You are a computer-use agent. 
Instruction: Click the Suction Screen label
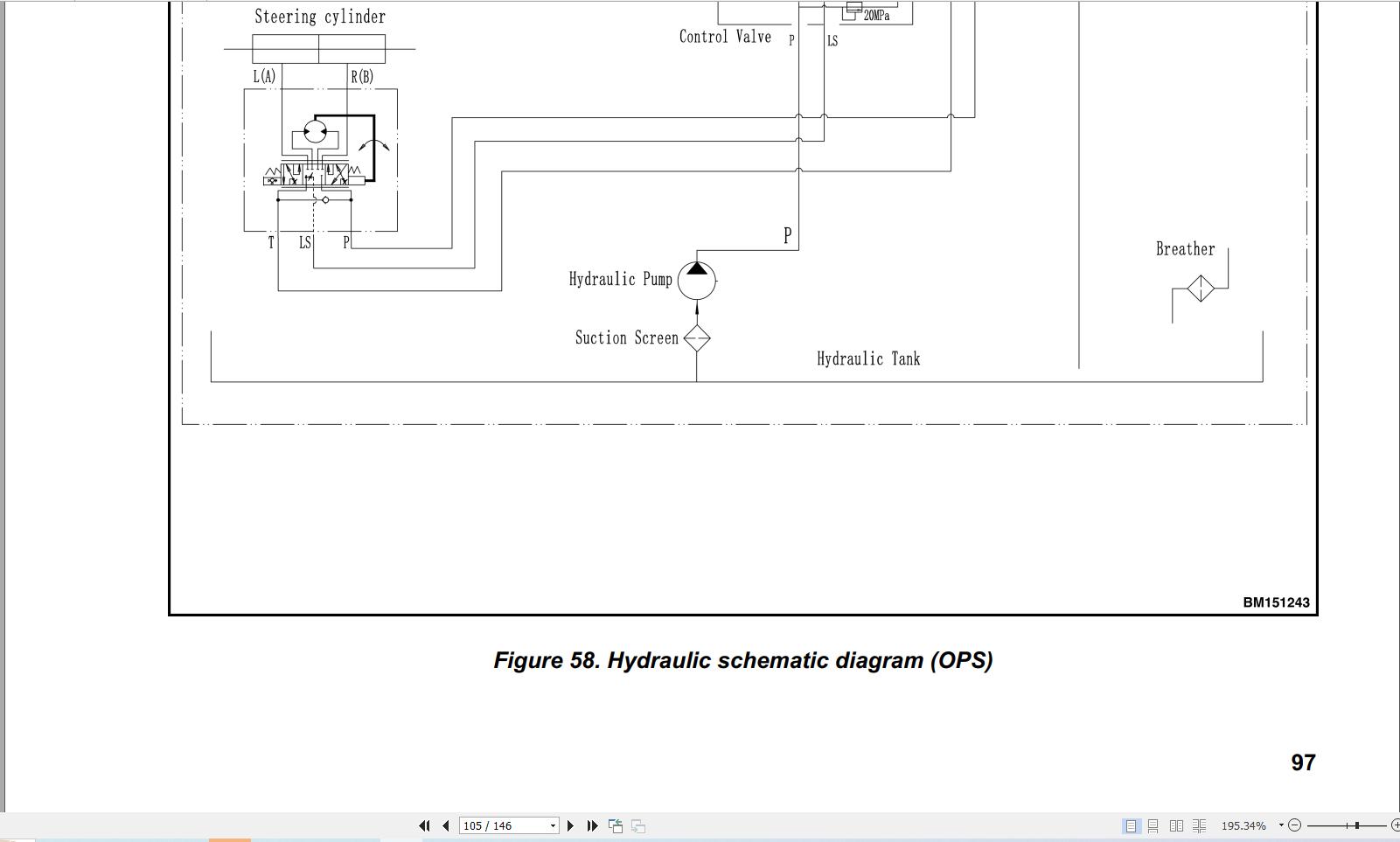point(626,337)
